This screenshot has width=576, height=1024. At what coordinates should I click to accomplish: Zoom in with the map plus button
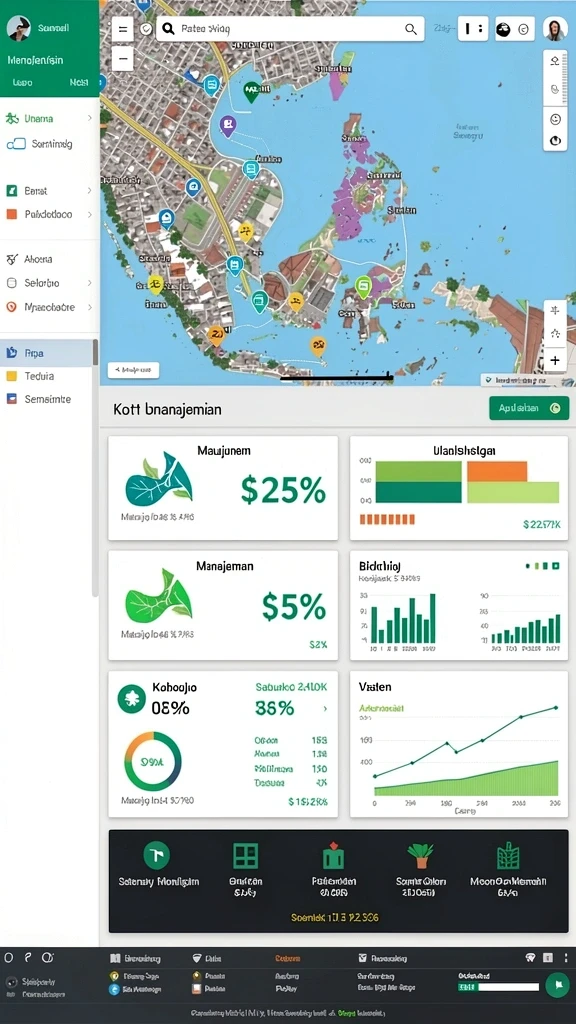click(x=554, y=360)
